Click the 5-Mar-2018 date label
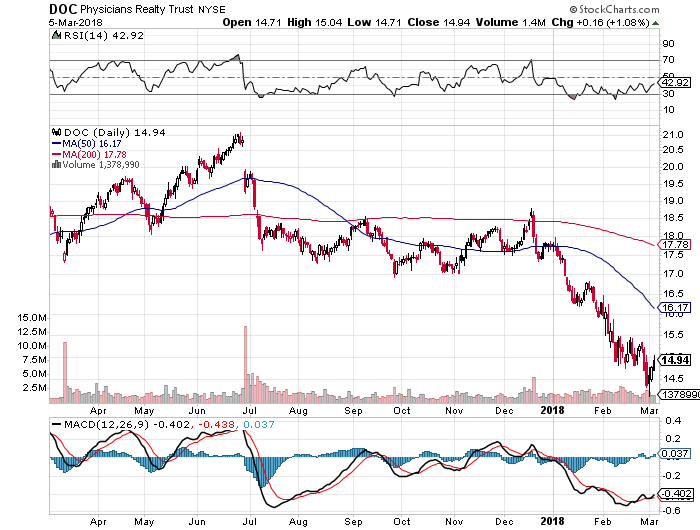Screen dimensions: 700x530 tap(75, 22)
